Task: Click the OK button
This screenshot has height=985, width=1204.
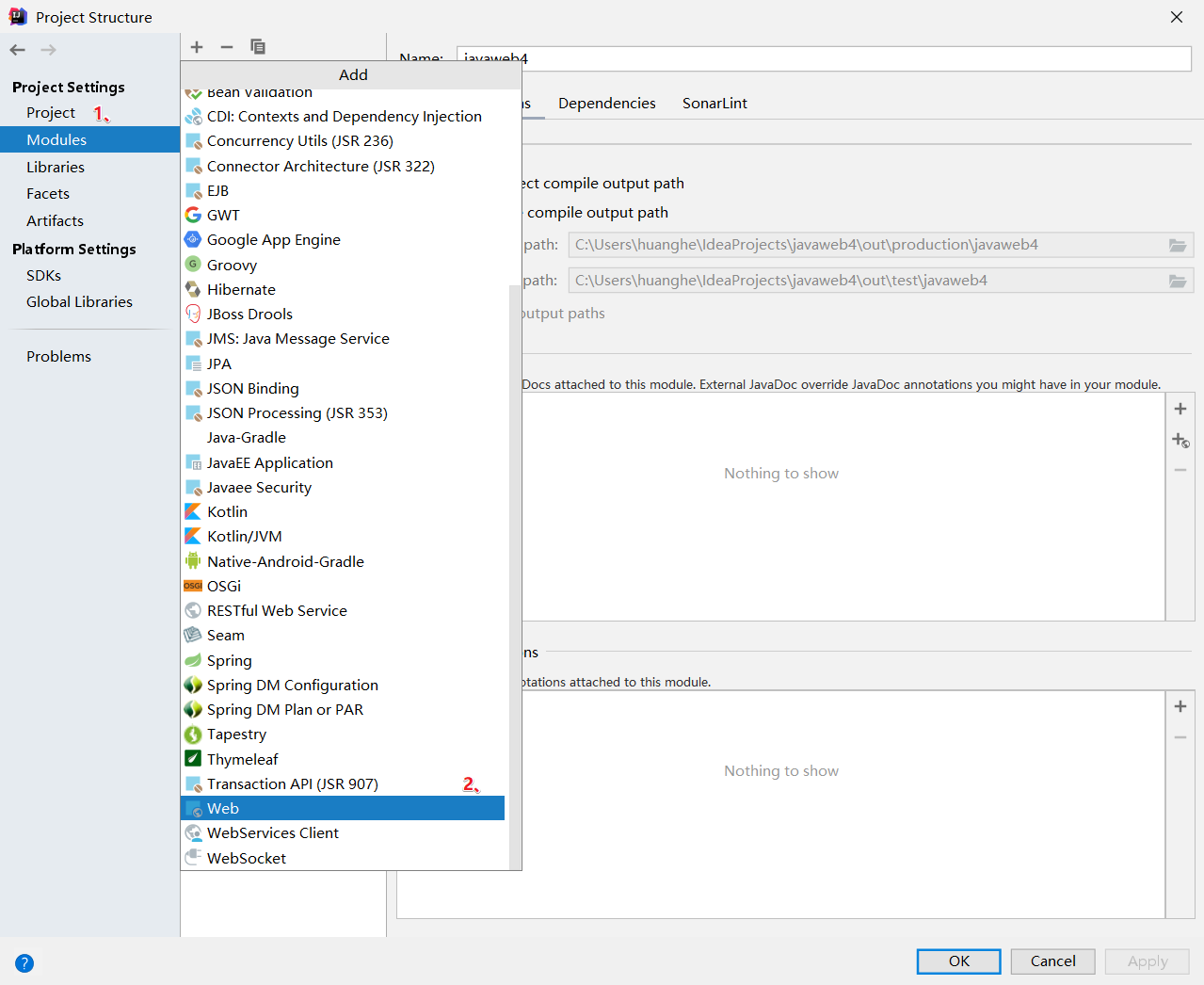Action: click(959, 961)
